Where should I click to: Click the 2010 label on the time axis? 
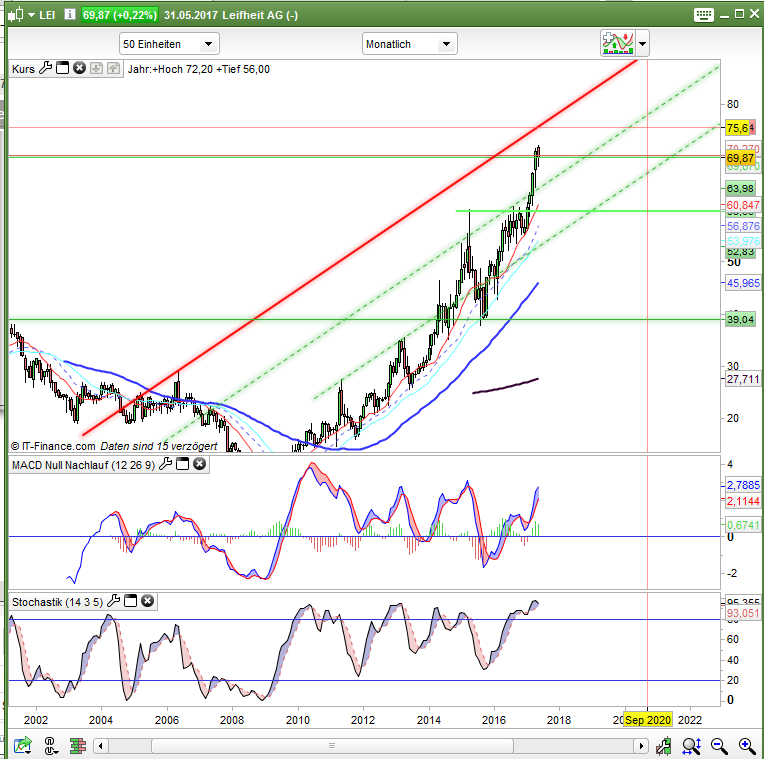[297, 720]
